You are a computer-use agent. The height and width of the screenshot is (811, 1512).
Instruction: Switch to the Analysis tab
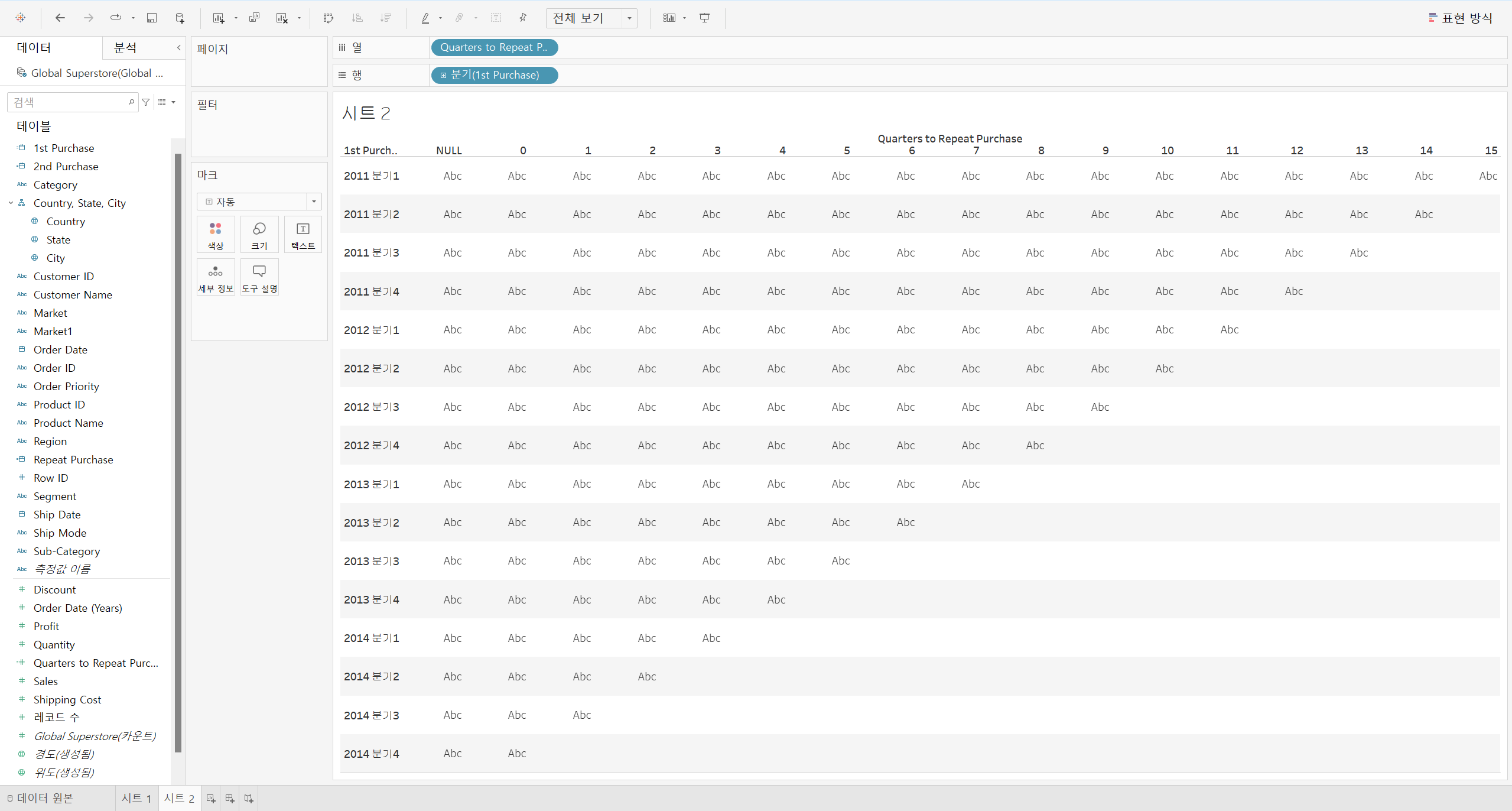pyautogui.click(x=125, y=48)
